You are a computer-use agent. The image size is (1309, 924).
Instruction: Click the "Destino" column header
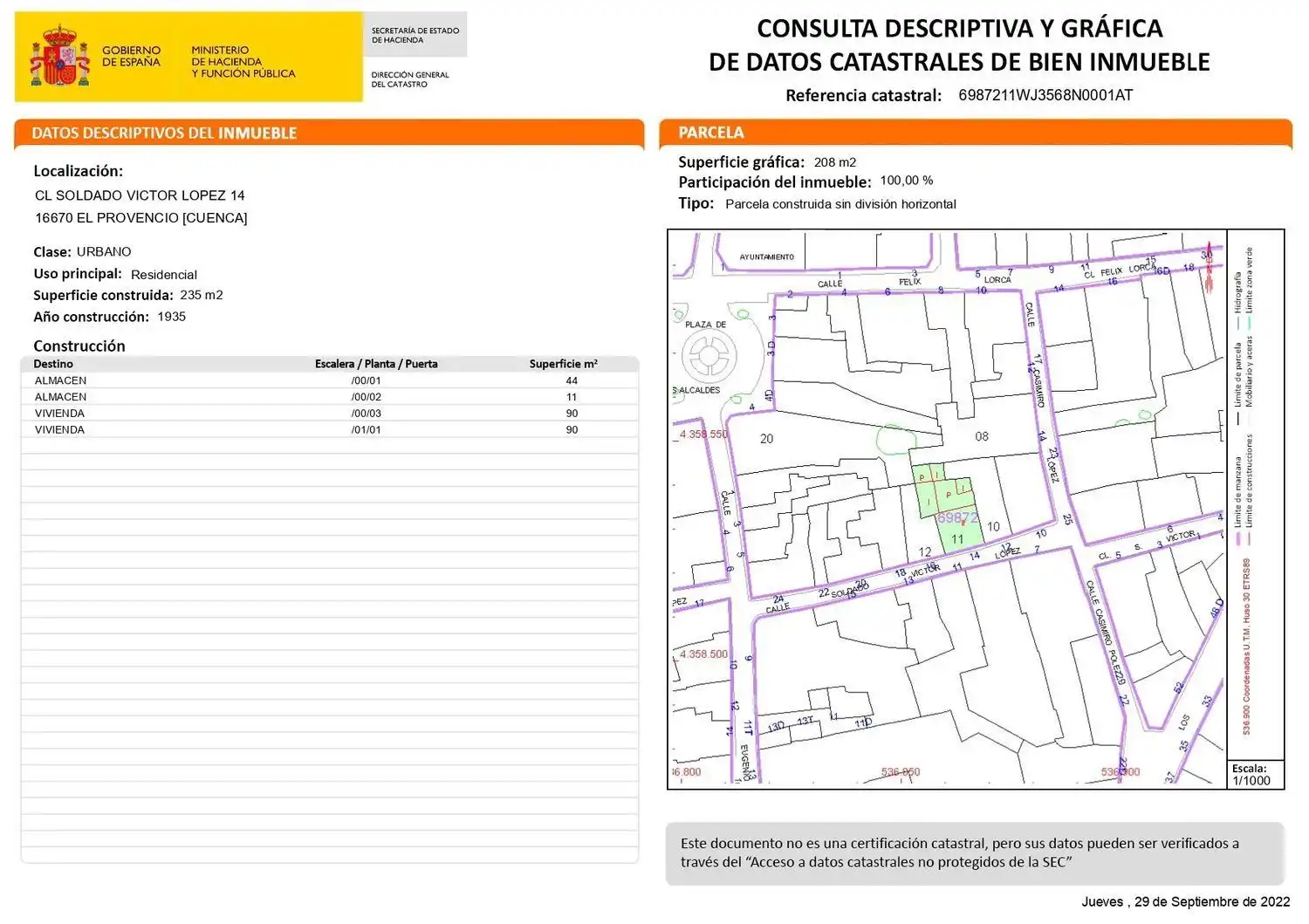click(x=53, y=364)
